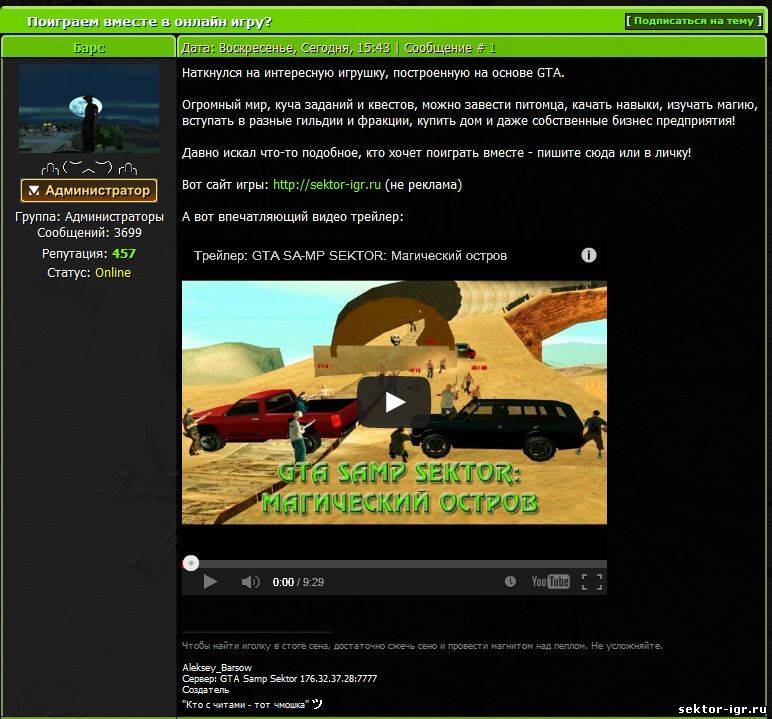Toggle fullscreen video mode
Viewport: 772px width, 719px height.
tap(592, 582)
